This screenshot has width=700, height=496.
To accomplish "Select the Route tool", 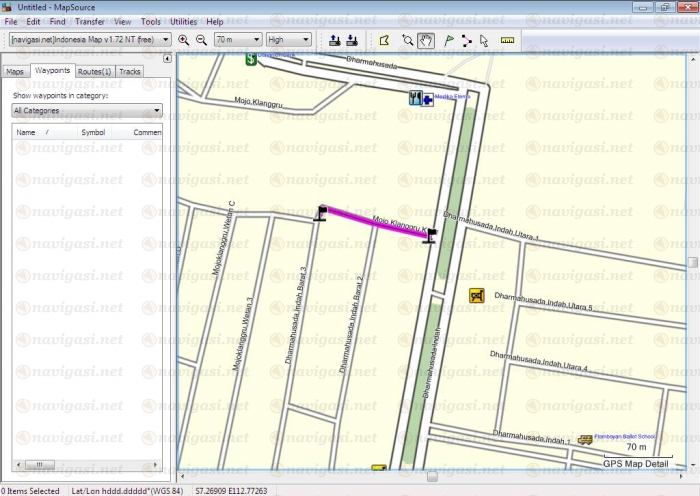I will [466, 40].
